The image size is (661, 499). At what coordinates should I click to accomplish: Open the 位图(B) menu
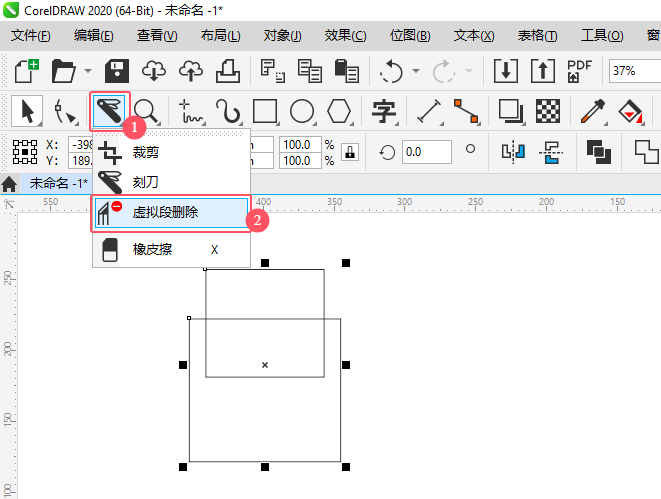tap(410, 35)
